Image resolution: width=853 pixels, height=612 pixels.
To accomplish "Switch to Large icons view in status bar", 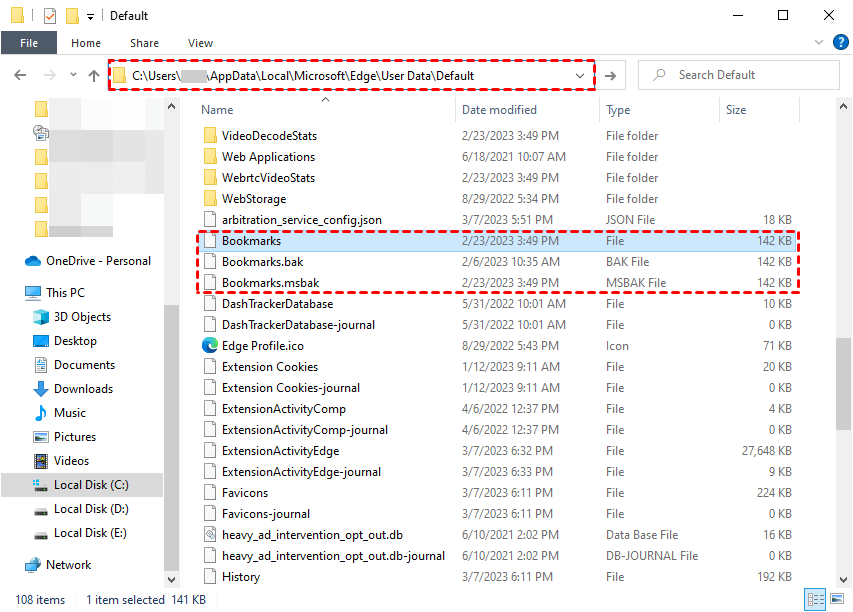I will tap(837, 599).
